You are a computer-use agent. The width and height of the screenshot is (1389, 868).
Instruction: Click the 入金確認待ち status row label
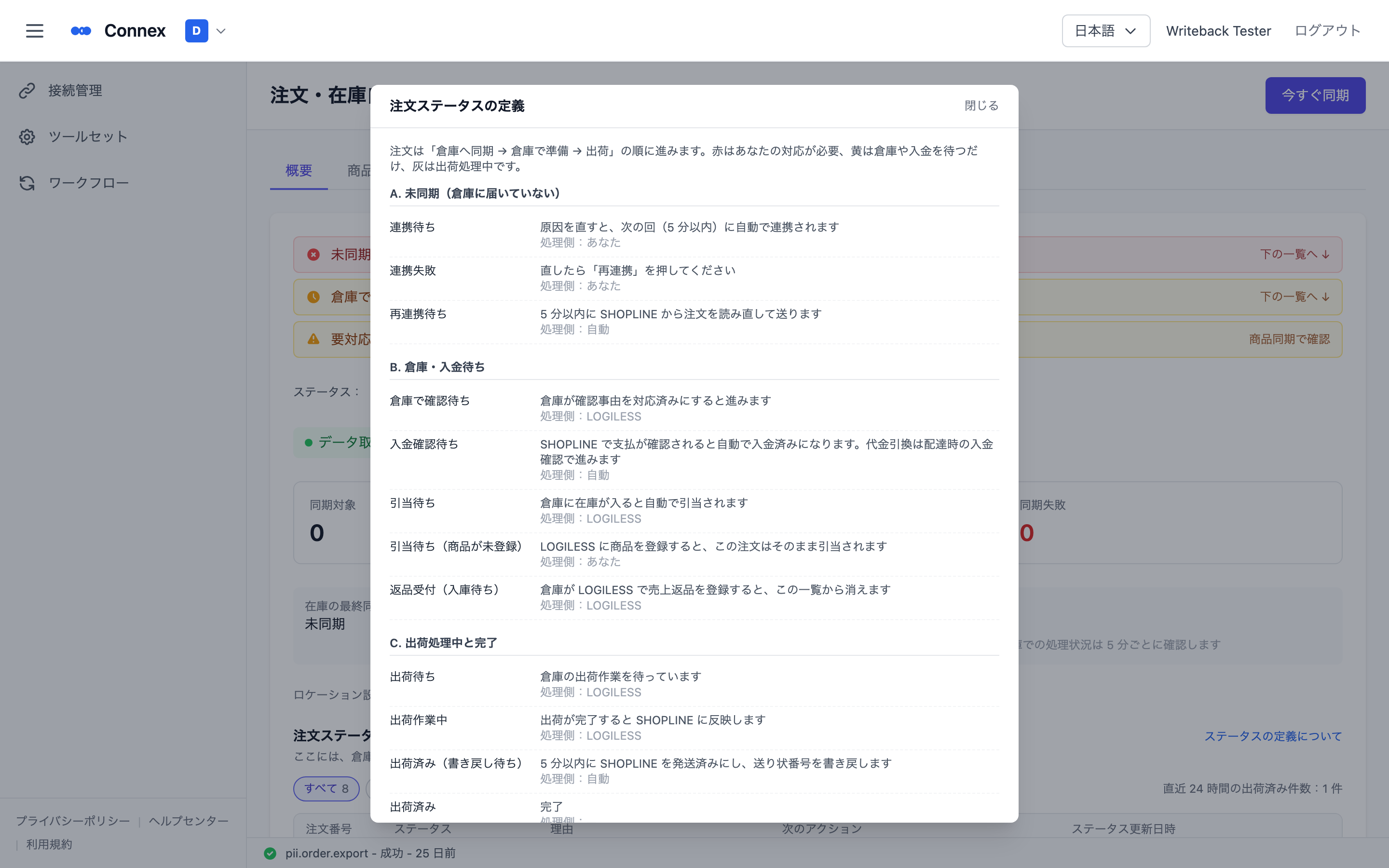click(x=423, y=444)
